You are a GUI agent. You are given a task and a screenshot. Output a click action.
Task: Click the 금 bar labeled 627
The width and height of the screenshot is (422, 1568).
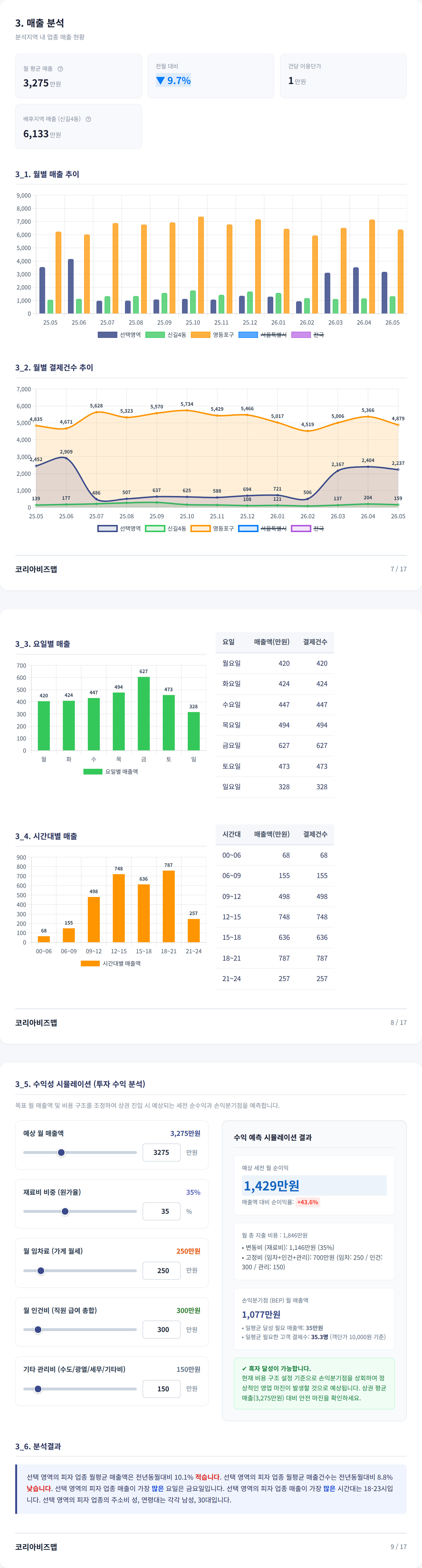(144, 713)
